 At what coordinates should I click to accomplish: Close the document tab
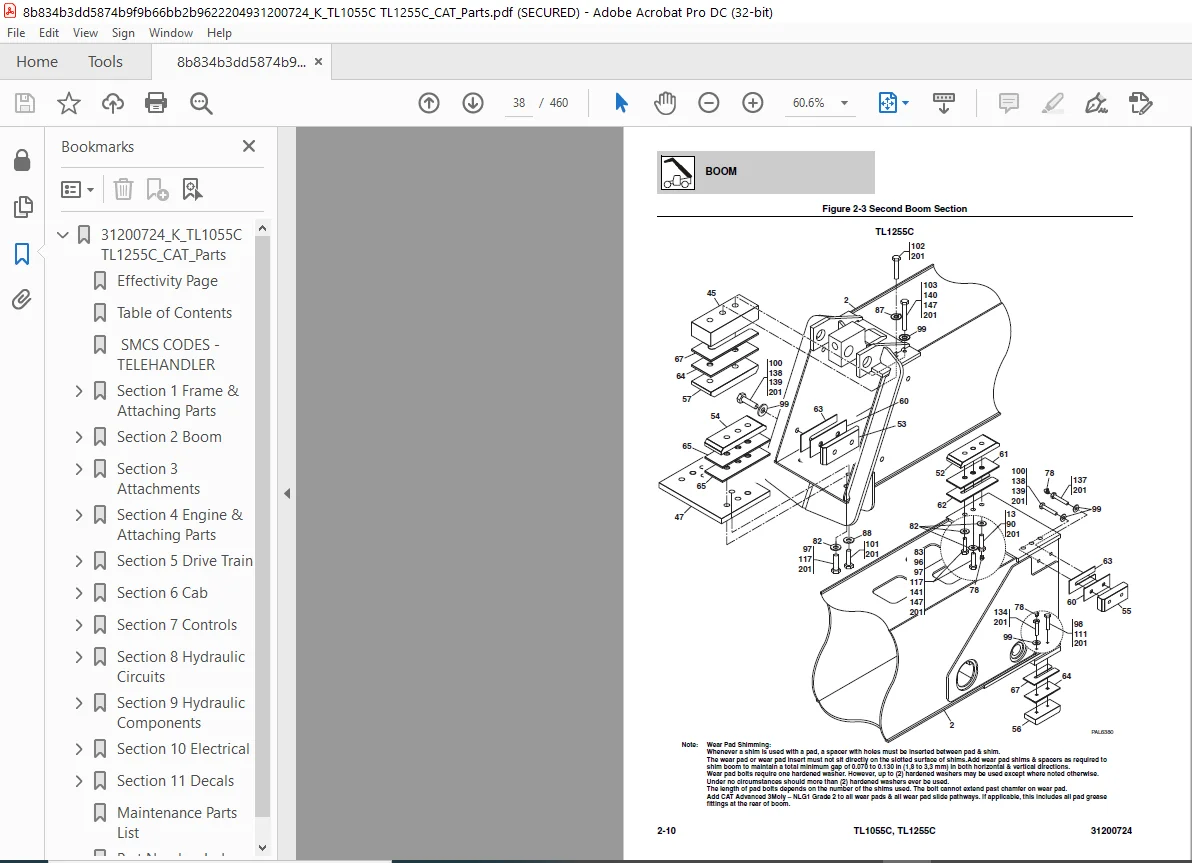point(319,62)
